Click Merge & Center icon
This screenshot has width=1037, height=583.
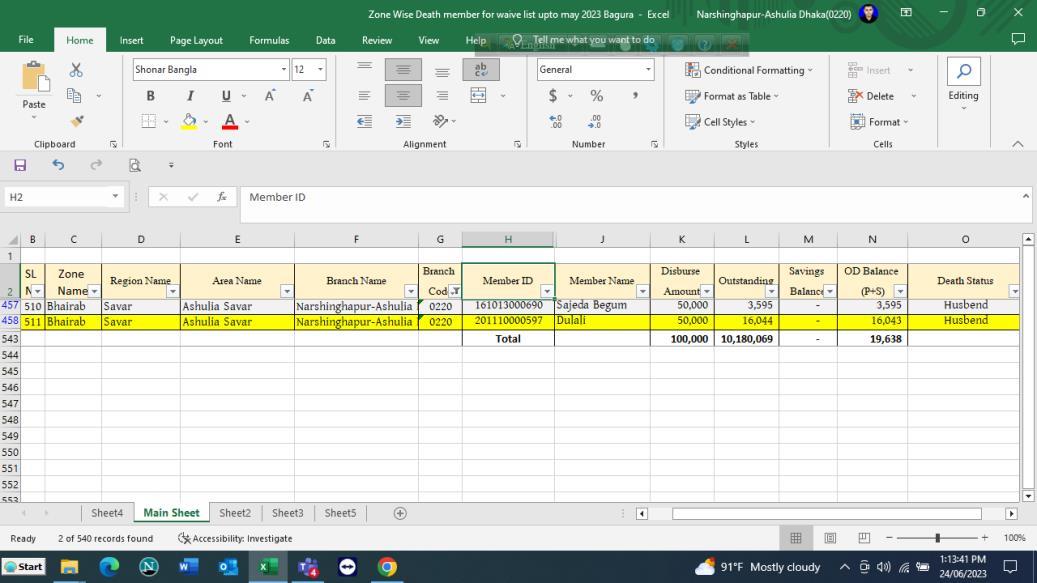tap(478, 96)
